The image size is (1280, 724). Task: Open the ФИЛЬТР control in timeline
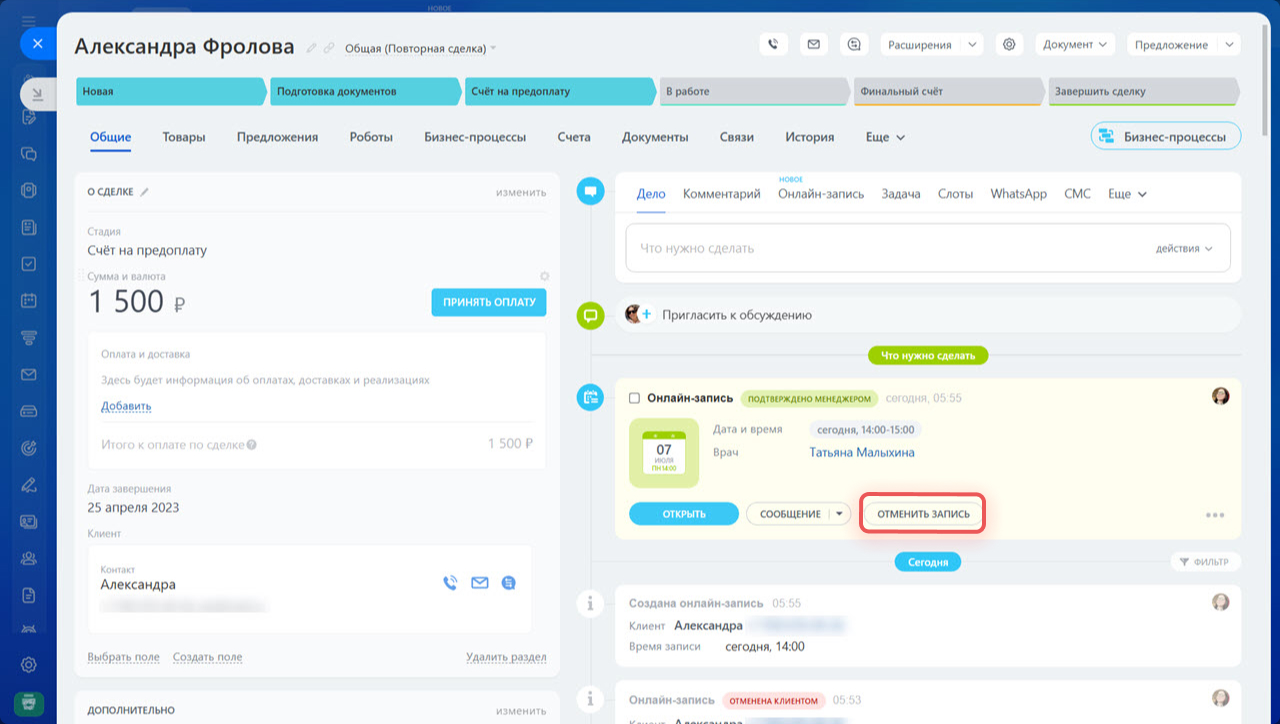1206,562
